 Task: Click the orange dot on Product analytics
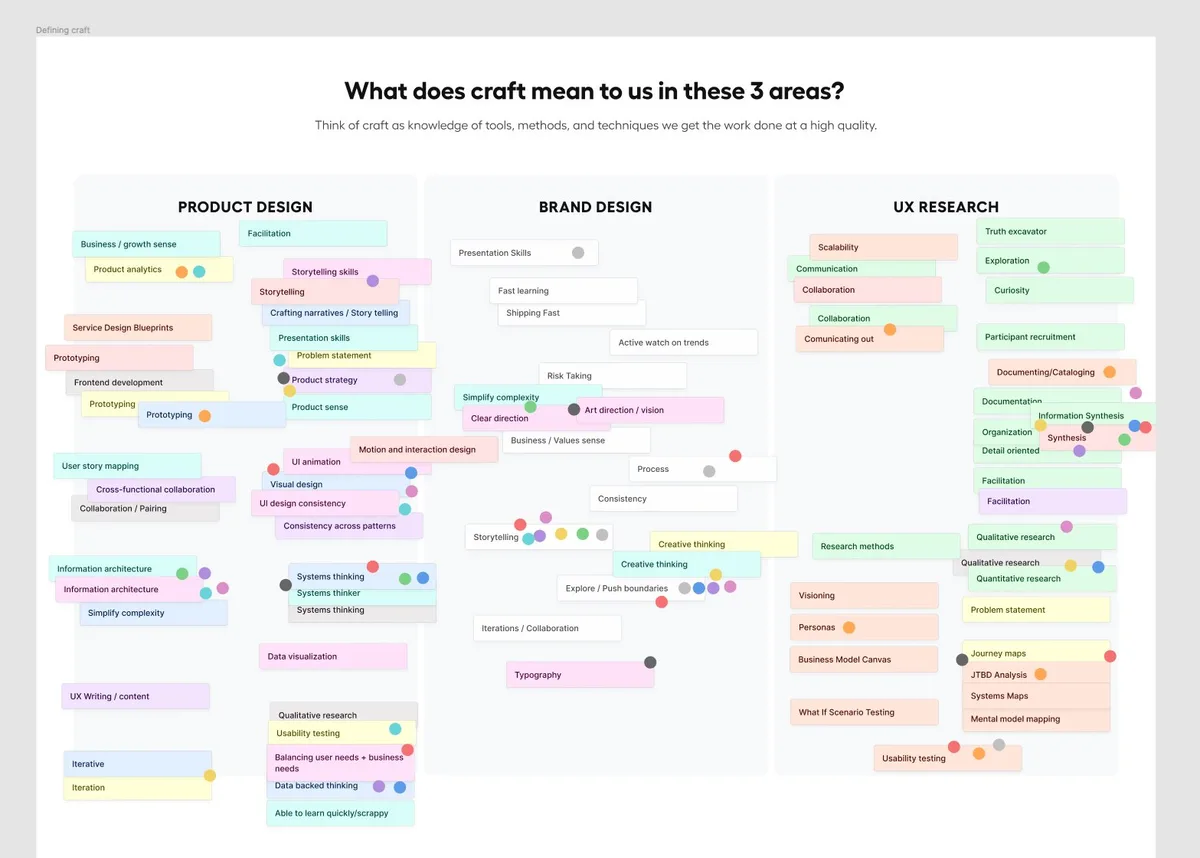(x=182, y=272)
